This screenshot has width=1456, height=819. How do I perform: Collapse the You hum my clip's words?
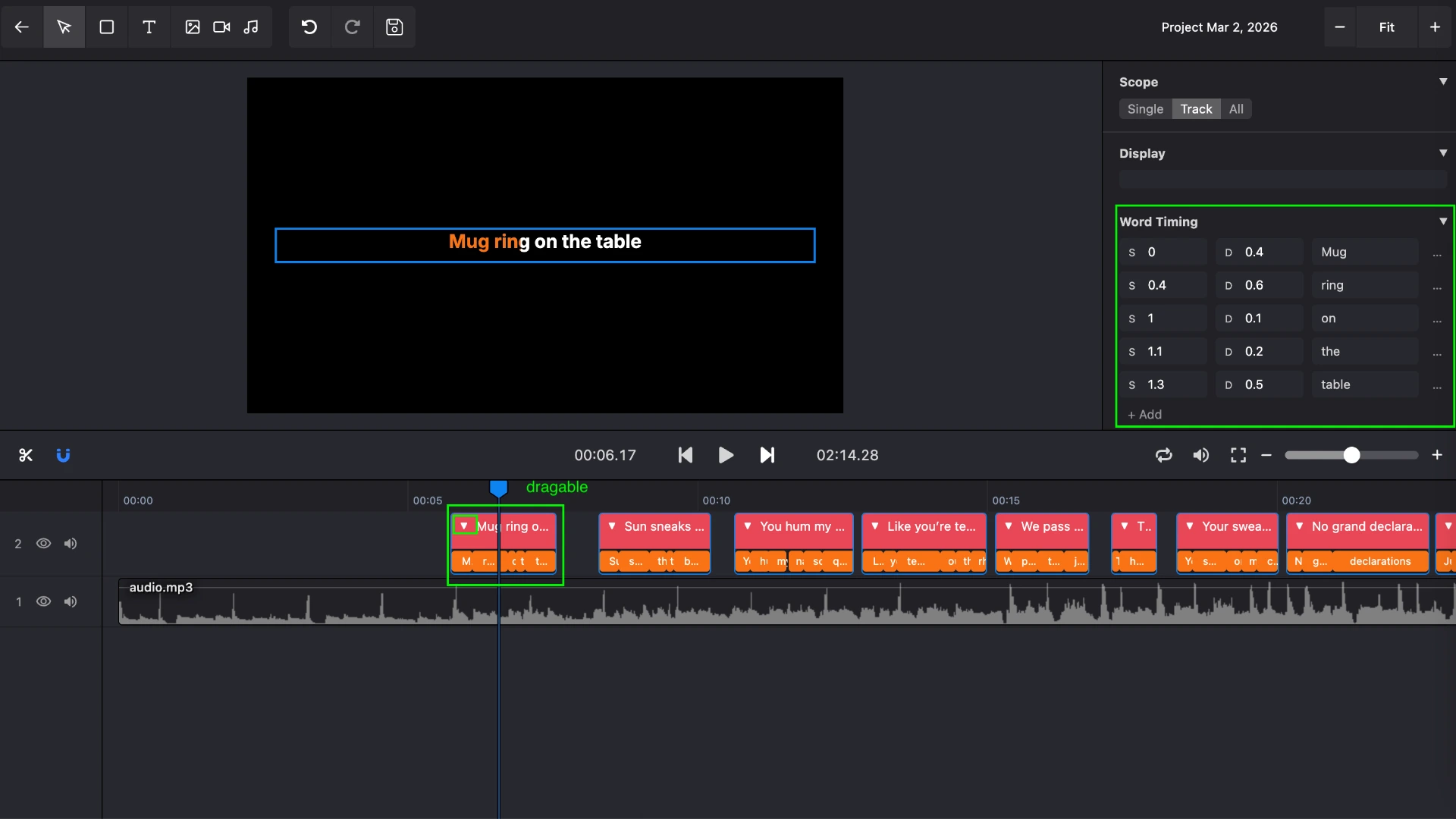748,526
